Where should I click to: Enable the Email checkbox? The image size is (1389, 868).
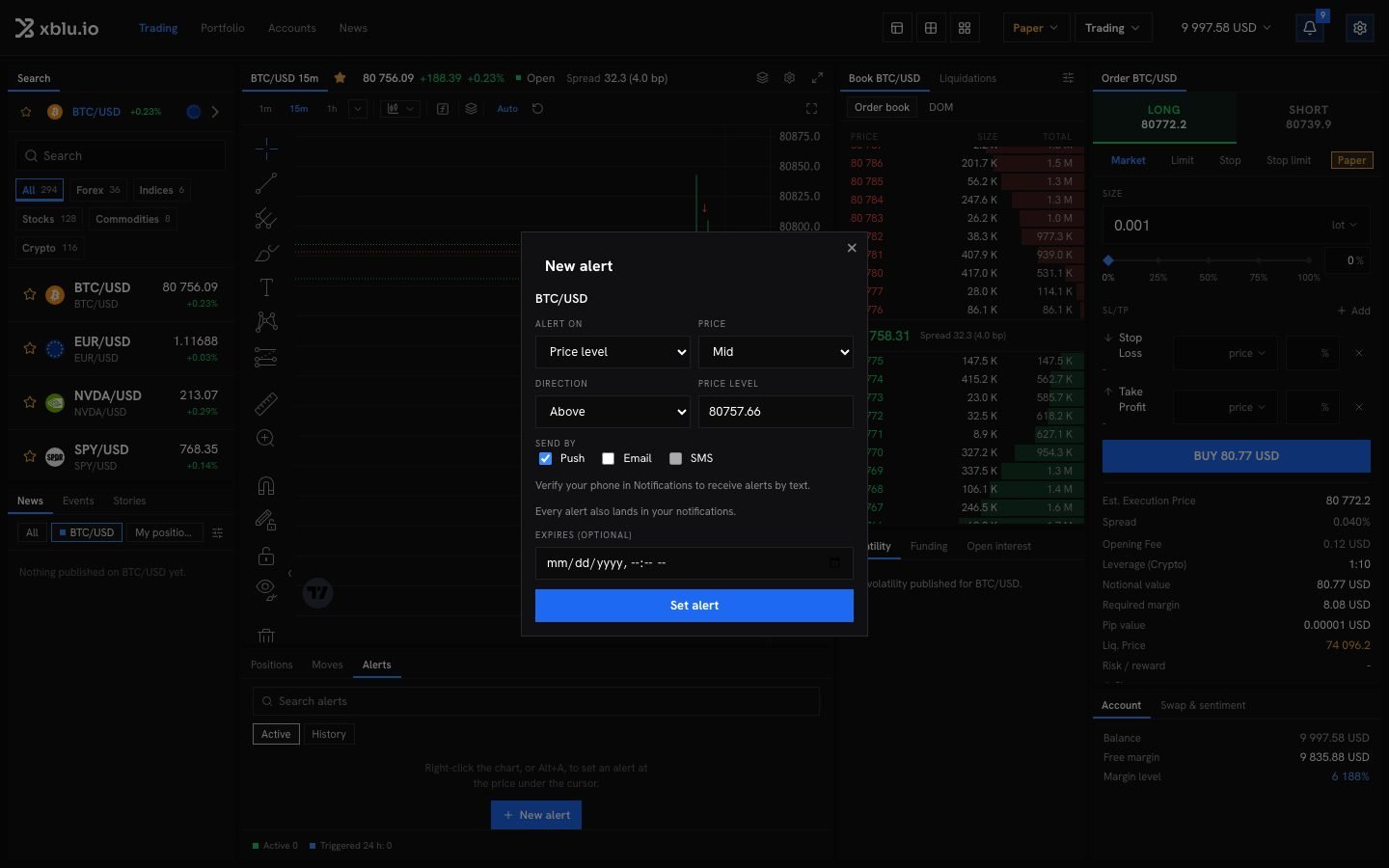click(608, 459)
